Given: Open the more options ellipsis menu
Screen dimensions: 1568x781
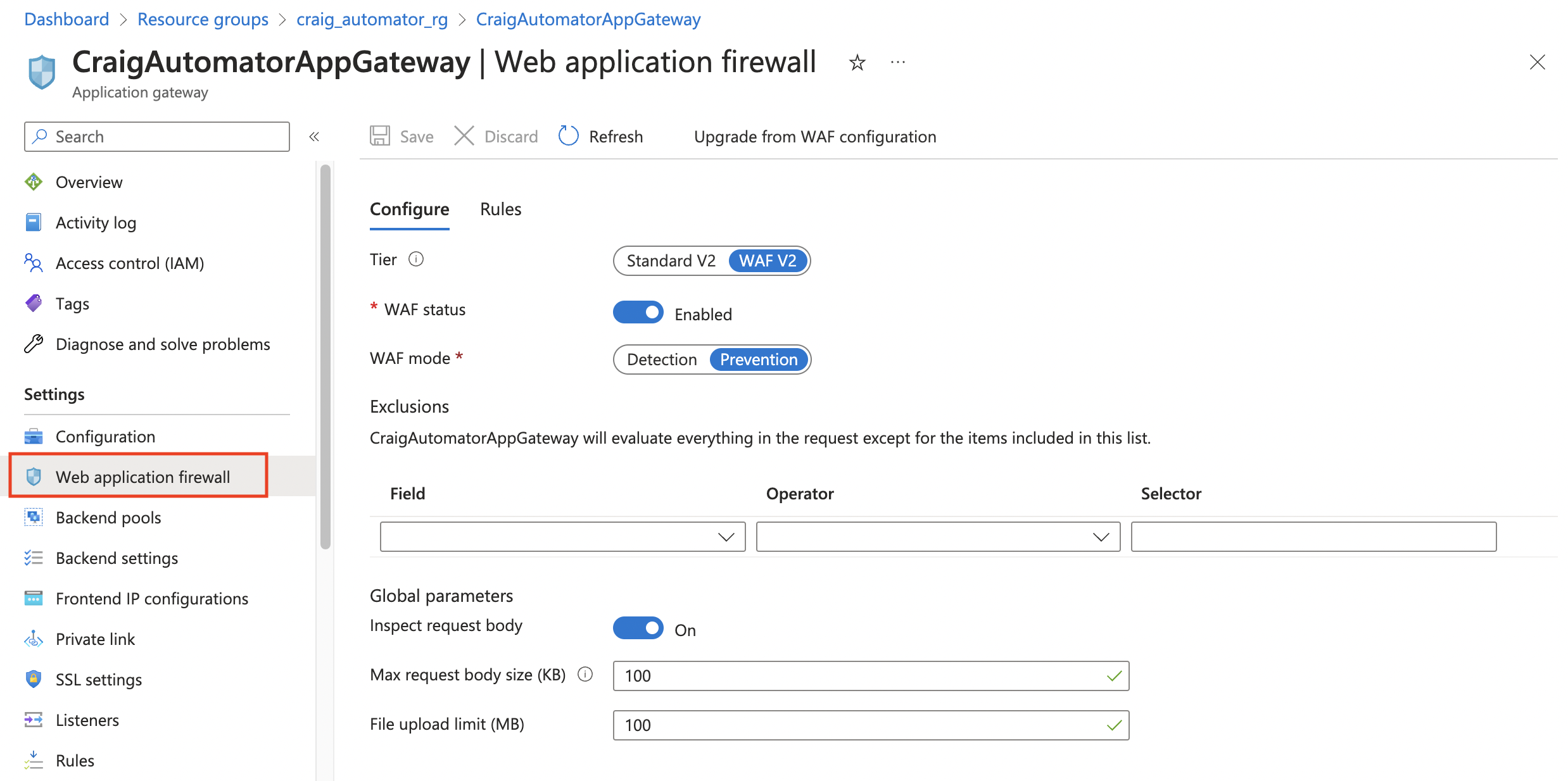Looking at the screenshot, I should [x=897, y=63].
